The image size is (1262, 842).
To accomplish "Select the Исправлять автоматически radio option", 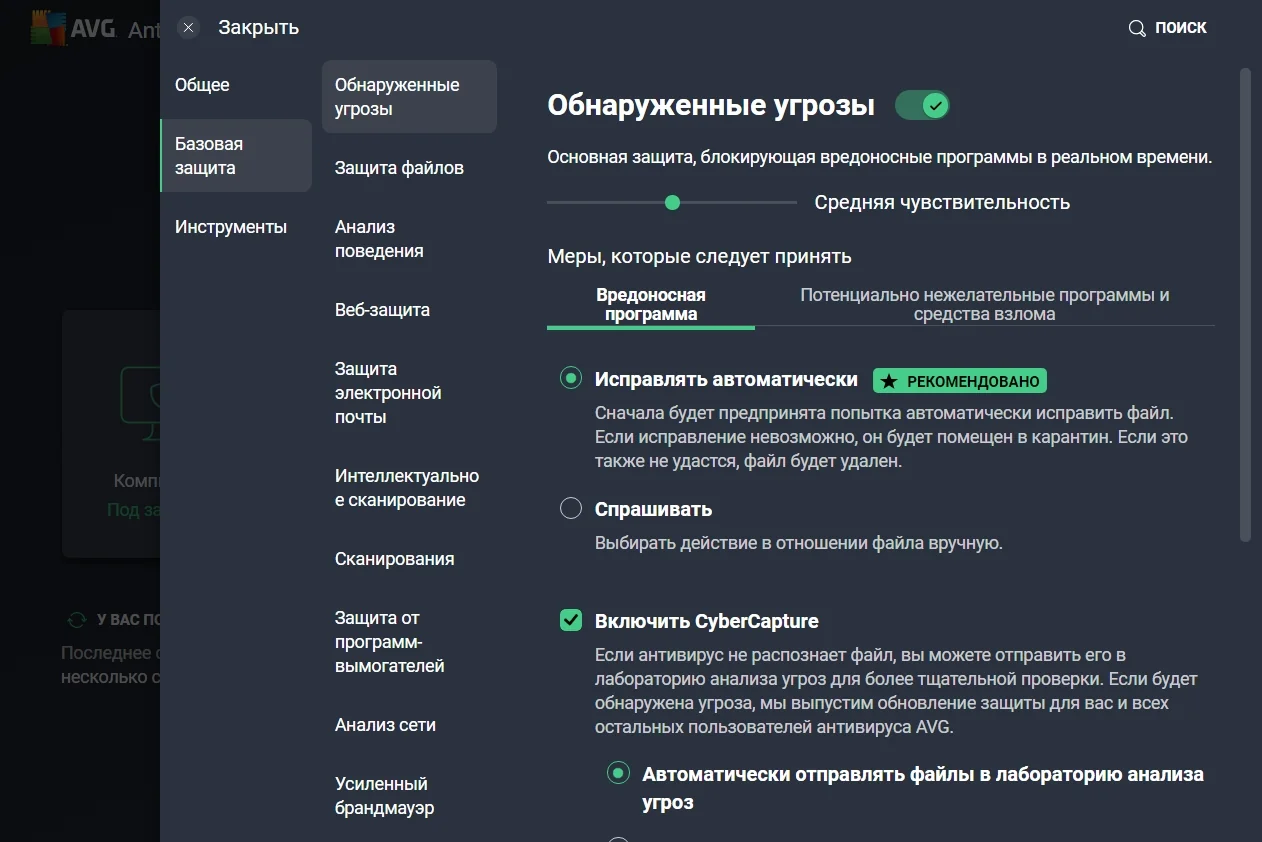I will click(571, 379).
